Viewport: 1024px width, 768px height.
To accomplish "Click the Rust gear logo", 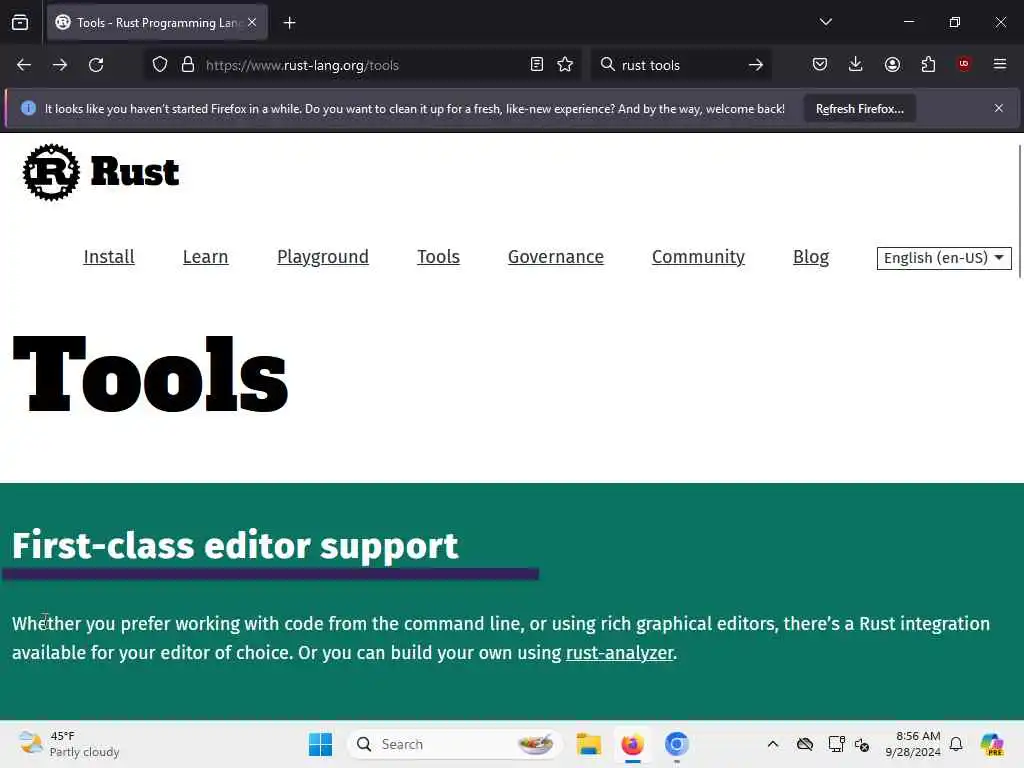I will coord(51,172).
